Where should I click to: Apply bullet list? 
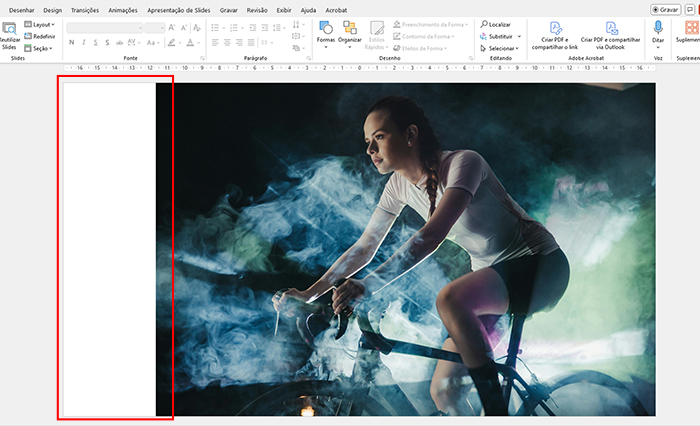coord(215,28)
